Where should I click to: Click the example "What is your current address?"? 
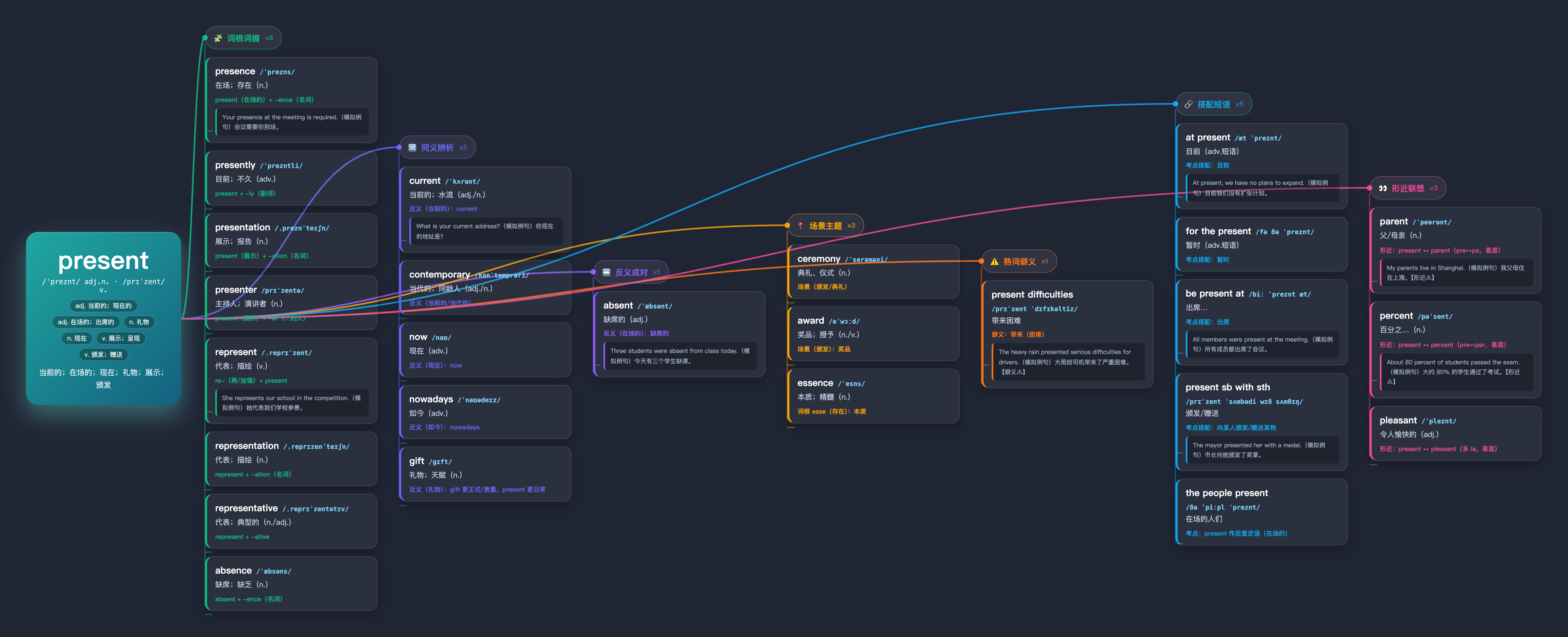coord(486,231)
